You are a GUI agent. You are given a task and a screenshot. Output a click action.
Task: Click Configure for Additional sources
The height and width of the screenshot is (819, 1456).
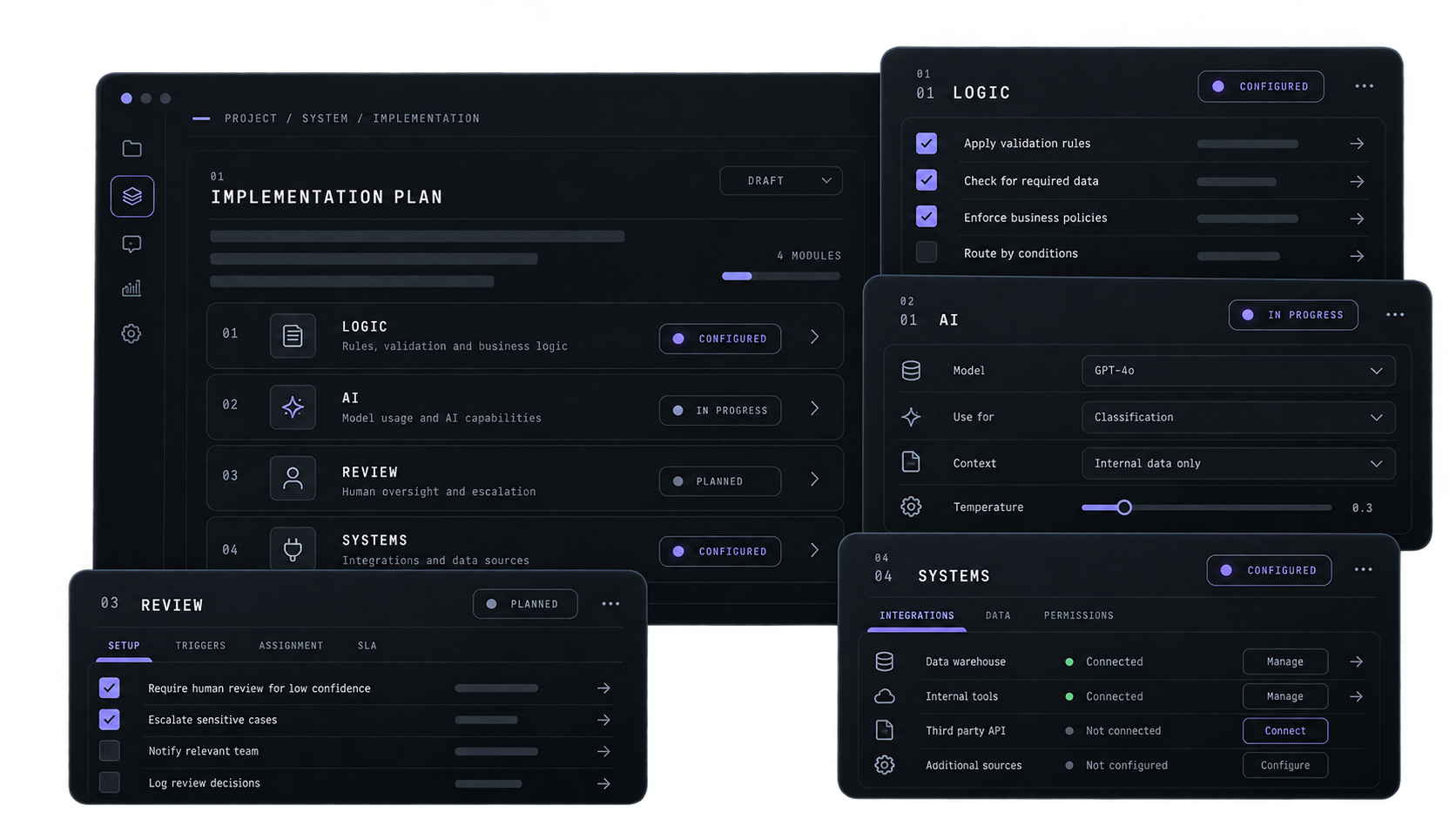click(x=1285, y=766)
